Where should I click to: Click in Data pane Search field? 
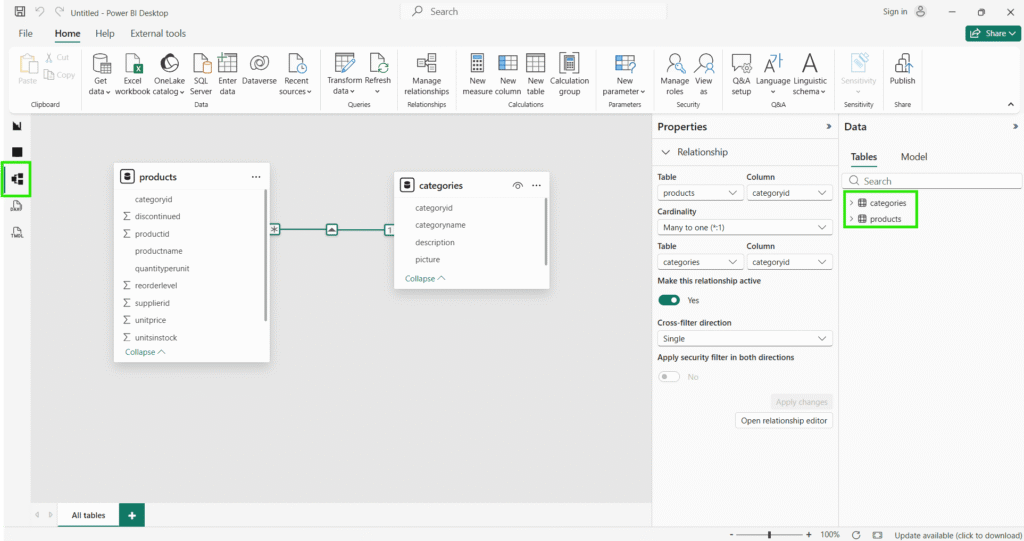tap(932, 181)
